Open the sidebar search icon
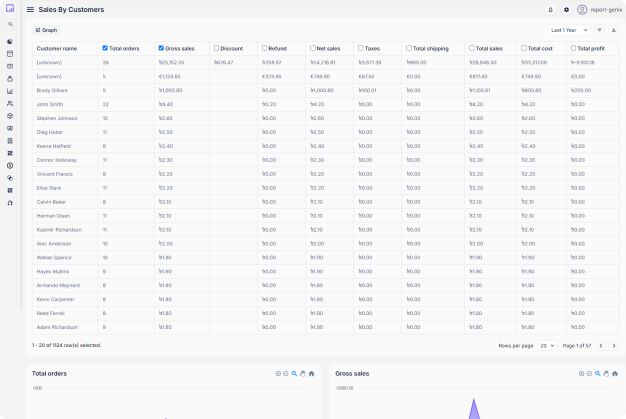626x419 pixels. 10,24
